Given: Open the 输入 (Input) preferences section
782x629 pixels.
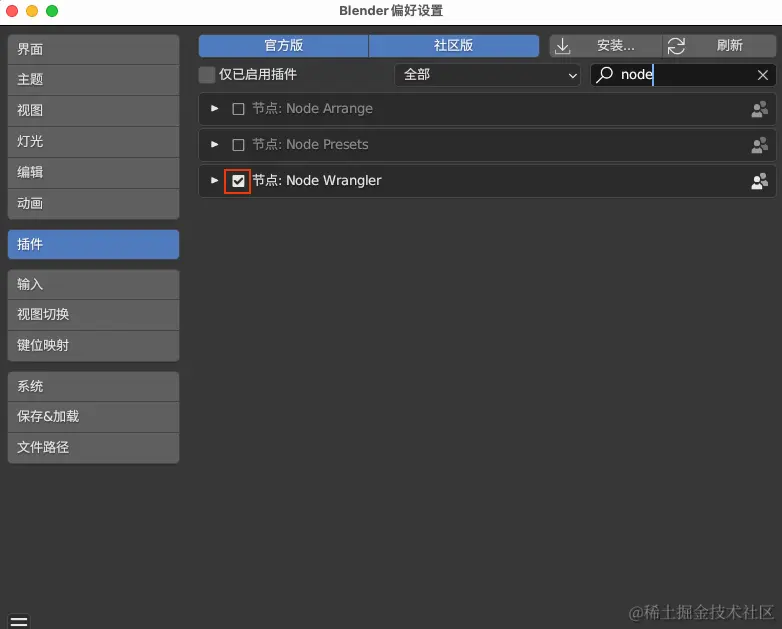Looking at the screenshot, I should pyautogui.click(x=93, y=284).
